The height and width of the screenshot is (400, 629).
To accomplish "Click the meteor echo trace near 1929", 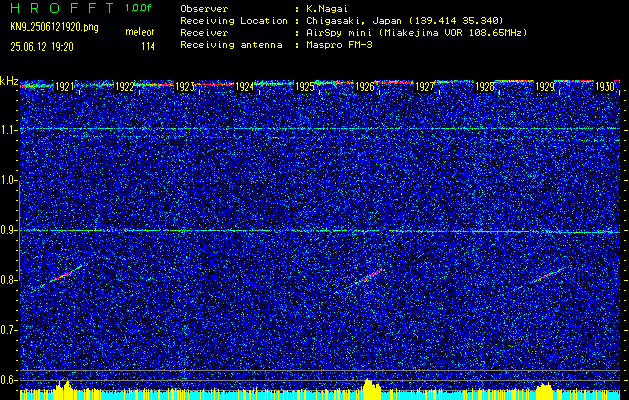I will (x=549, y=276).
